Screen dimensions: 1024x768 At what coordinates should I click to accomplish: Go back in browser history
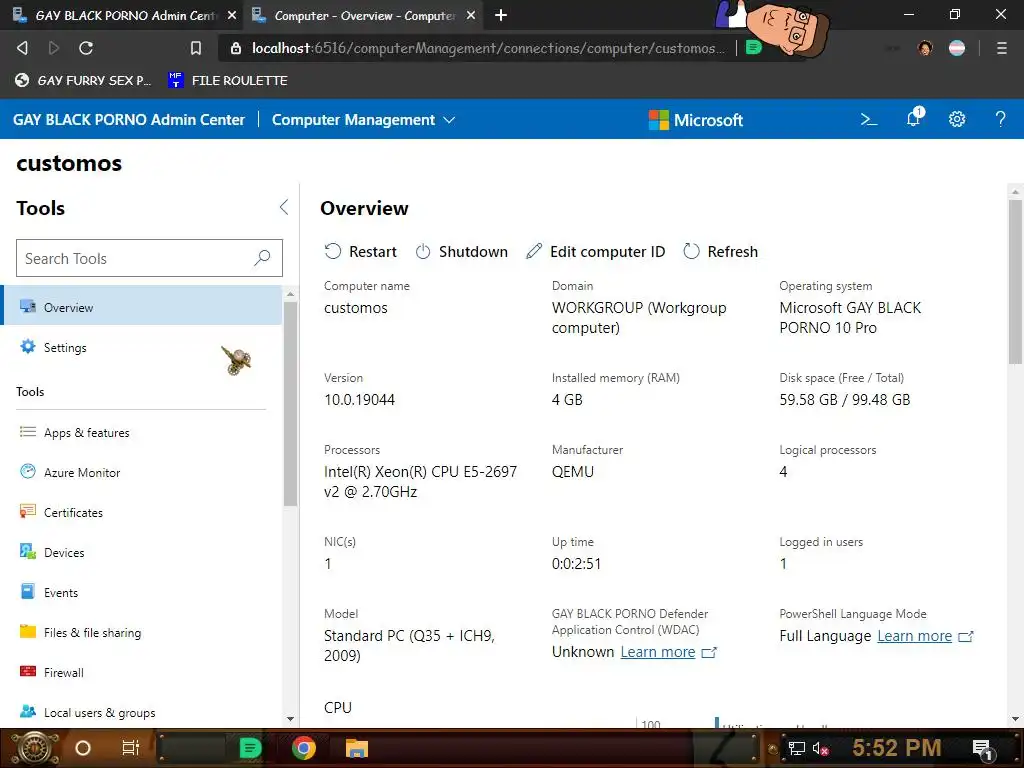[x=22, y=48]
